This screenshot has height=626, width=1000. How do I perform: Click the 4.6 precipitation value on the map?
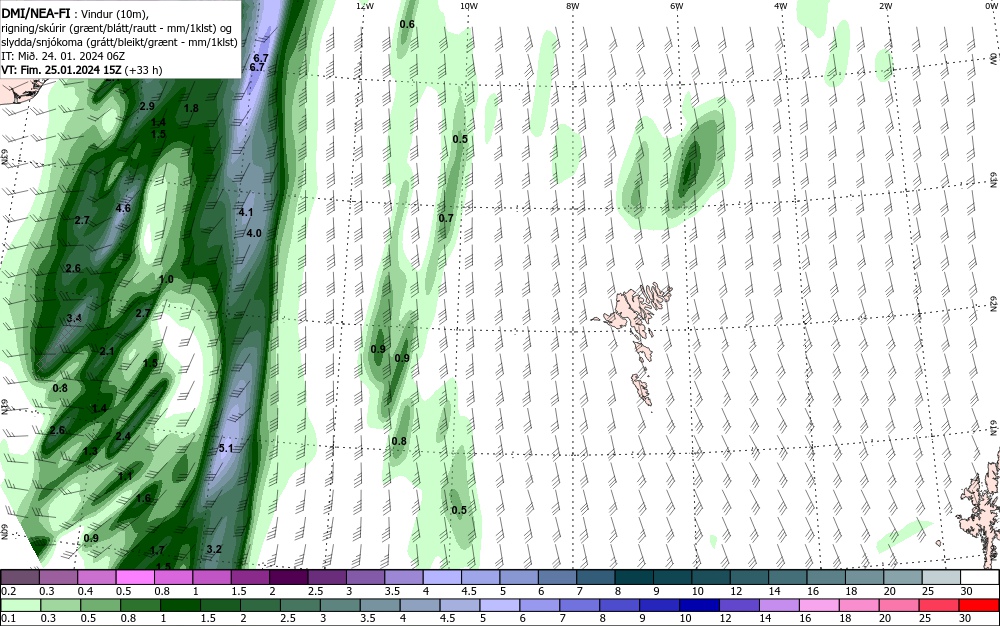[123, 208]
